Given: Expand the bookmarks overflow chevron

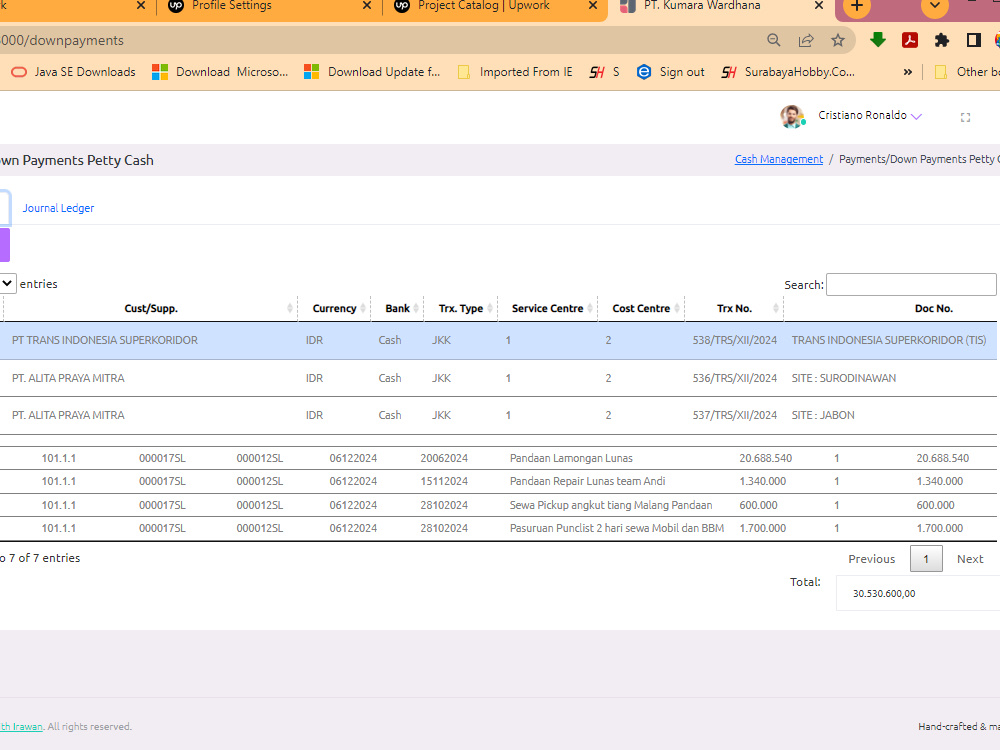Looking at the screenshot, I should click(x=908, y=72).
